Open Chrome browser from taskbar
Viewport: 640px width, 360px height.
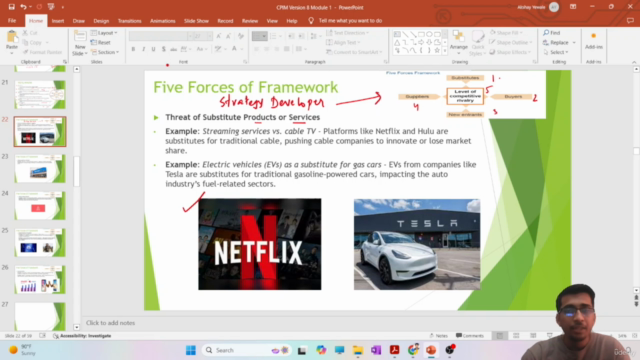click(413, 350)
